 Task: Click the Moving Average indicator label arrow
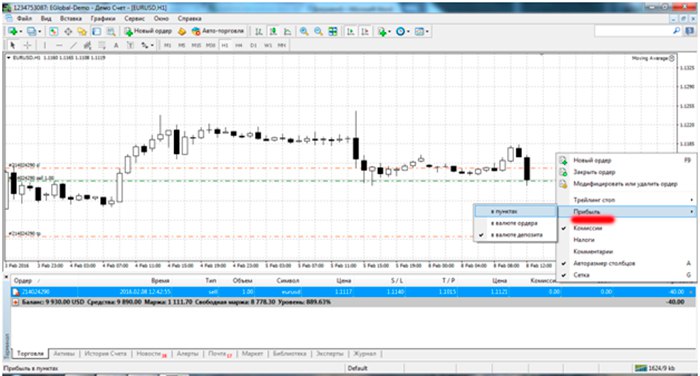(x=672, y=58)
